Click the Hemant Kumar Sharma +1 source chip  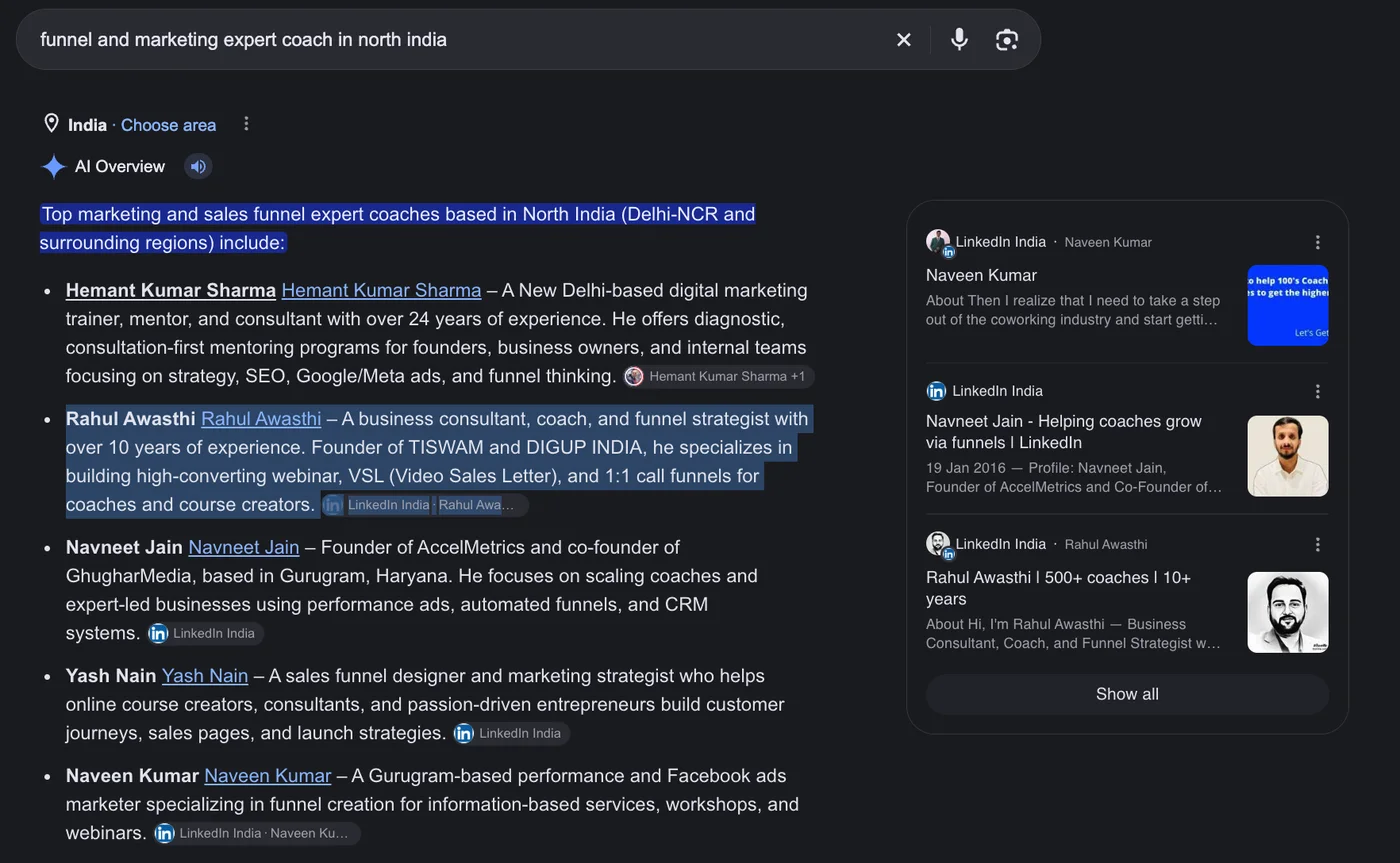tap(719, 377)
